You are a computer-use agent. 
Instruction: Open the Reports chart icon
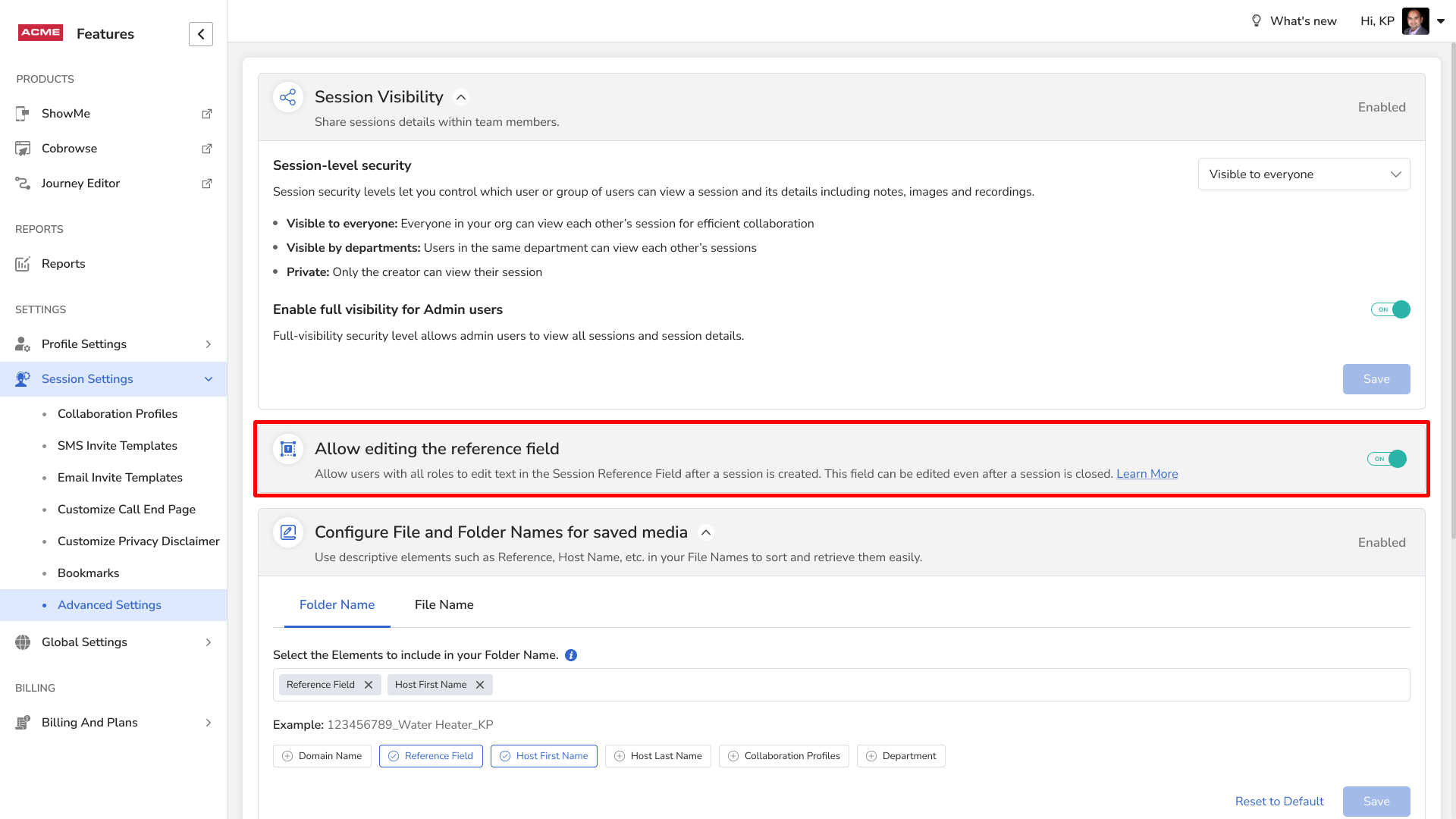23,264
